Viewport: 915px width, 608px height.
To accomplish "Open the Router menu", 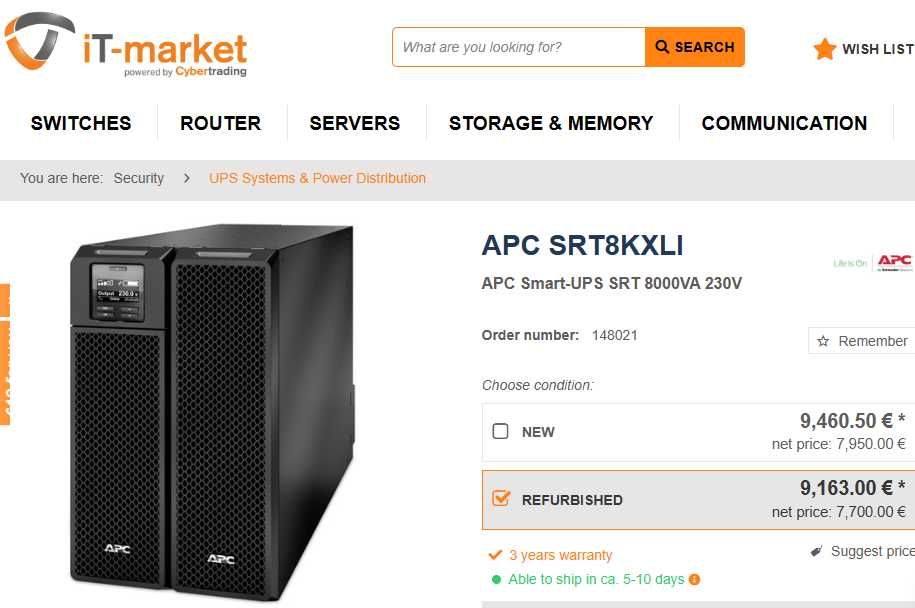I will tap(220, 123).
